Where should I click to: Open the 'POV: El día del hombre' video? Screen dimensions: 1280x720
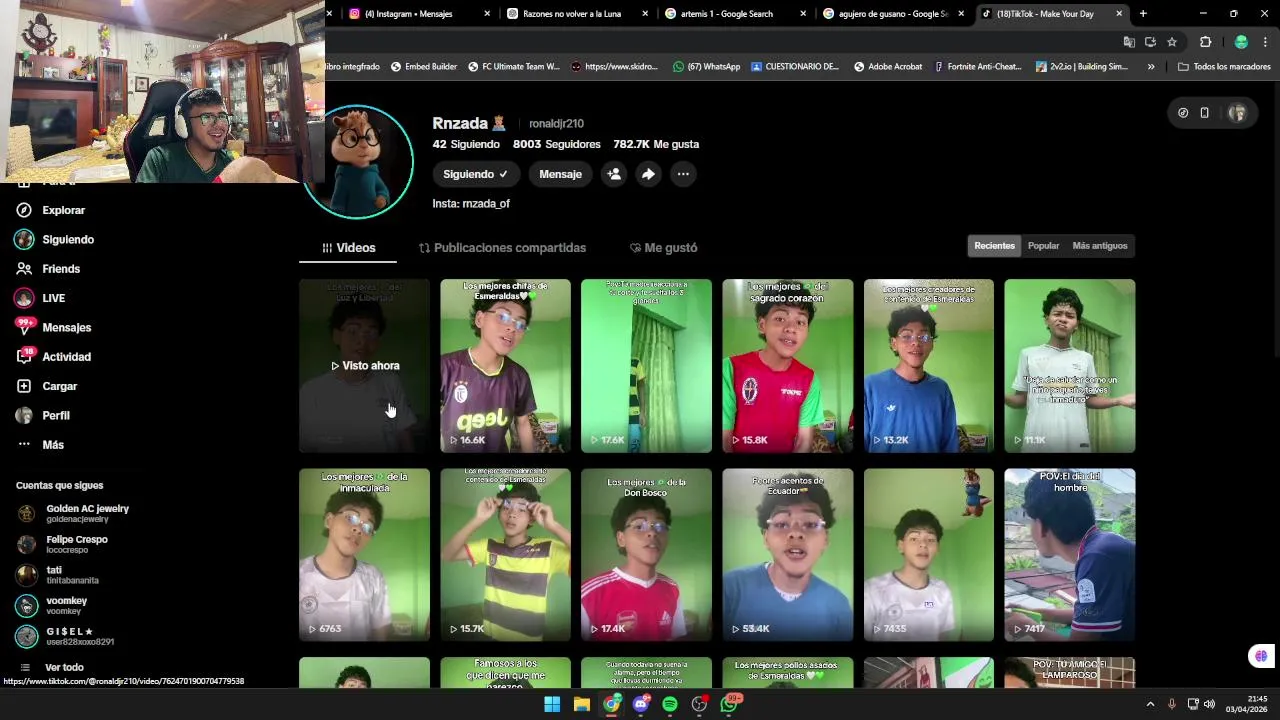click(x=1070, y=555)
